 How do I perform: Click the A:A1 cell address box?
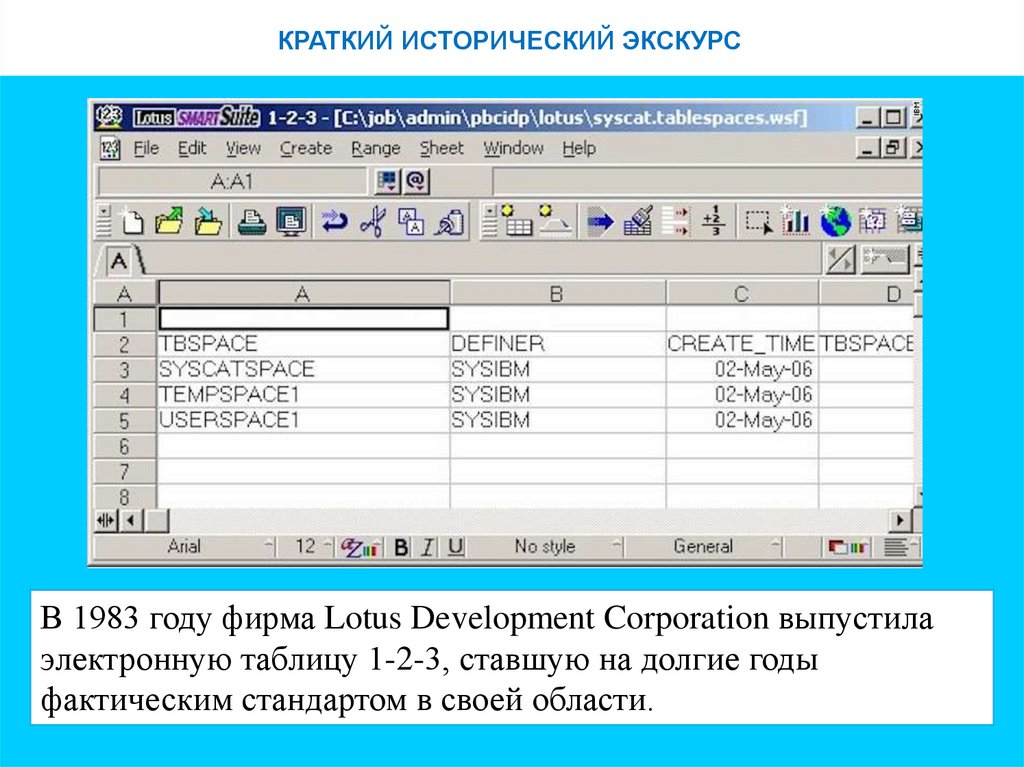point(232,182)
